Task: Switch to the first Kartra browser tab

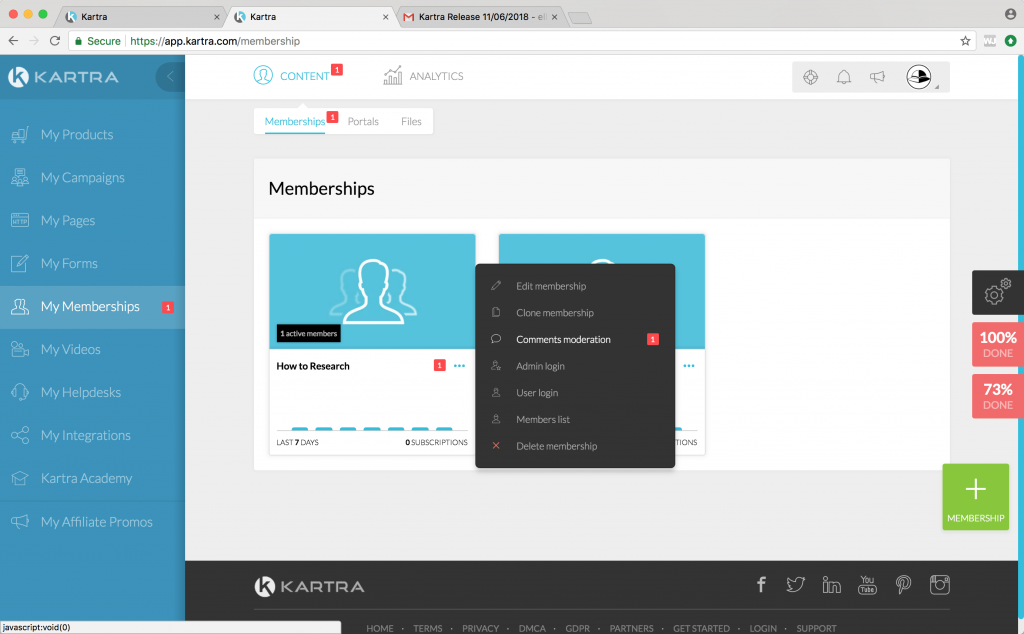Action: (x=140, y=17)
